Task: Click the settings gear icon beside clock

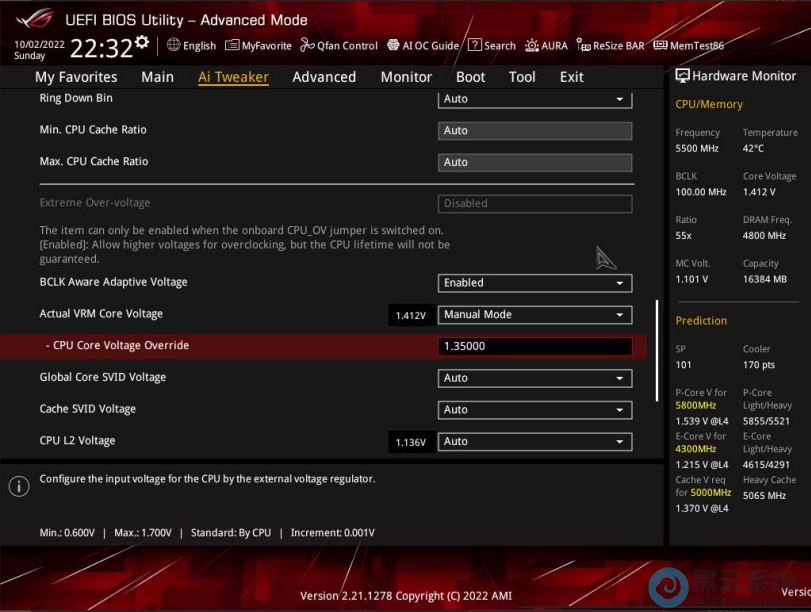Action: coord(142,43)
